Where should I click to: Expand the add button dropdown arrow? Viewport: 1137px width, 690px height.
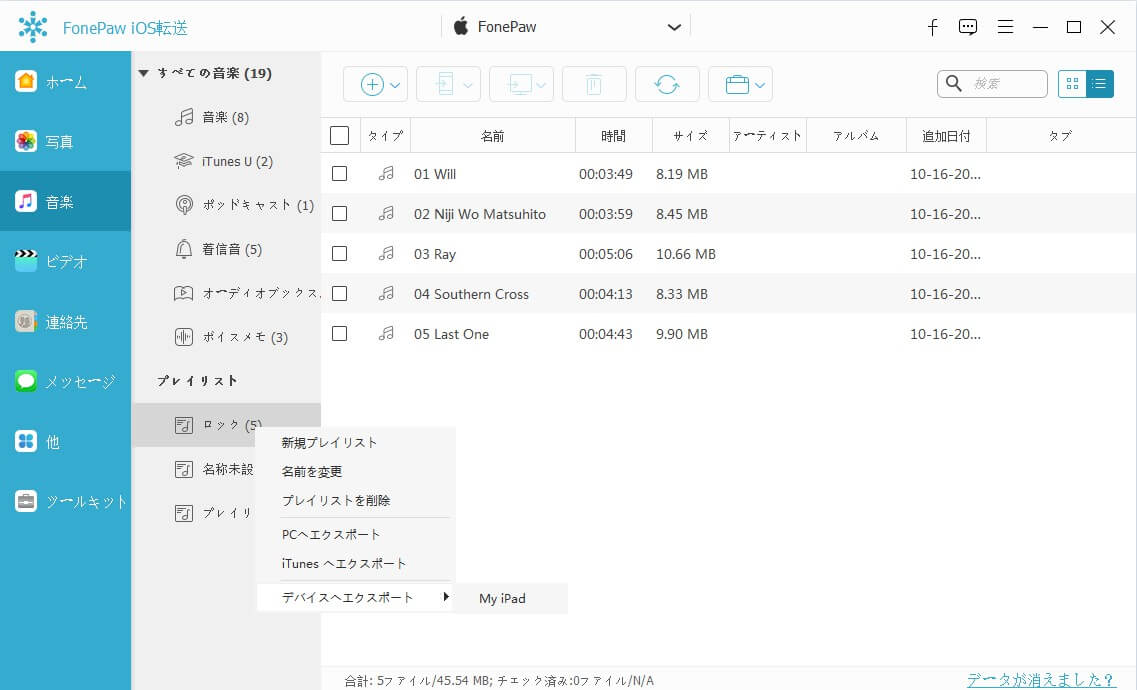coord(395,86)
